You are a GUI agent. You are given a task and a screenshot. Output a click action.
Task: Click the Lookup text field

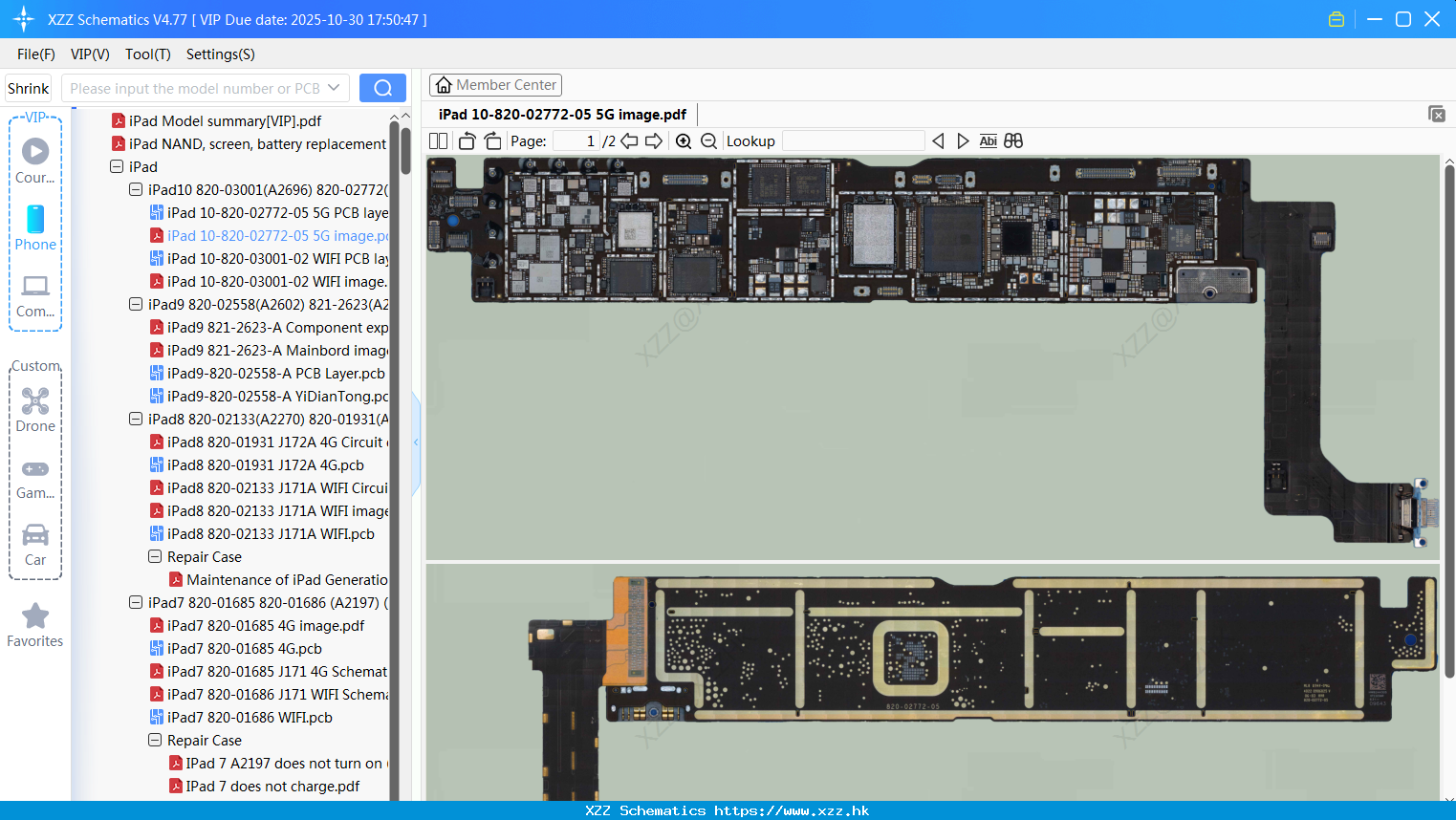[x=854, y=140]
